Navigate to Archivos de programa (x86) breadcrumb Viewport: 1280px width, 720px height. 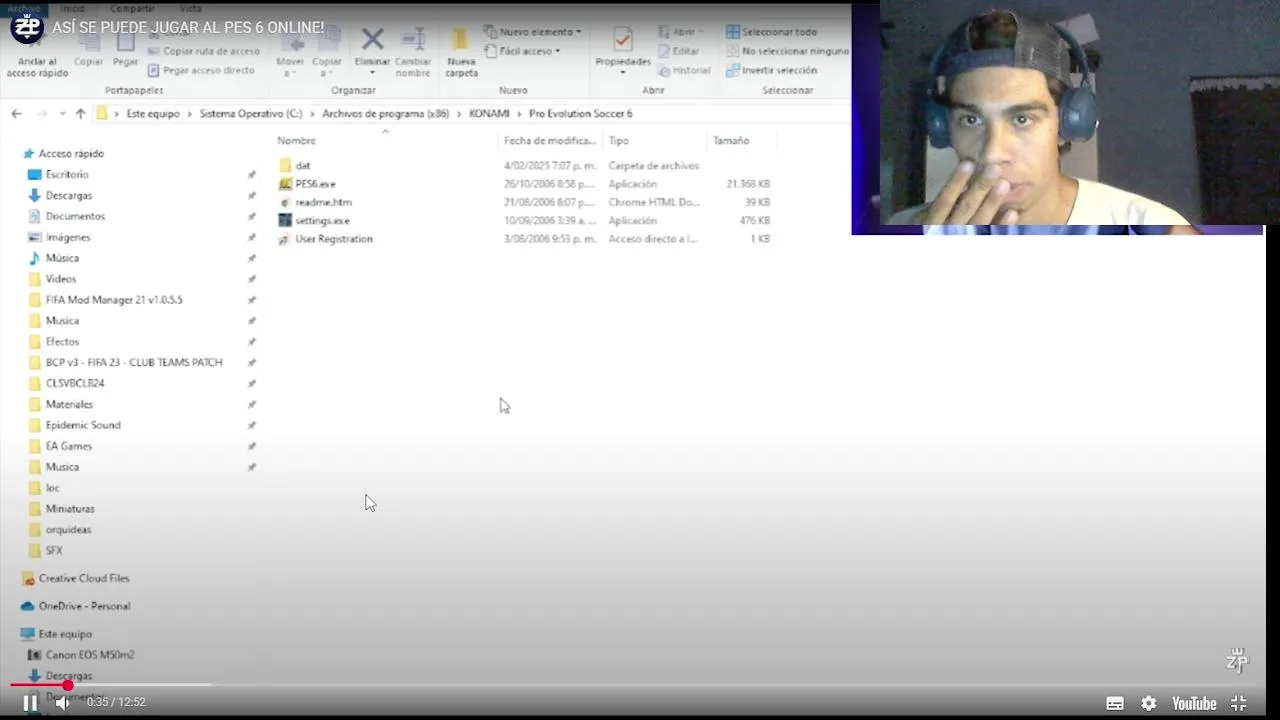coord(385,114)
